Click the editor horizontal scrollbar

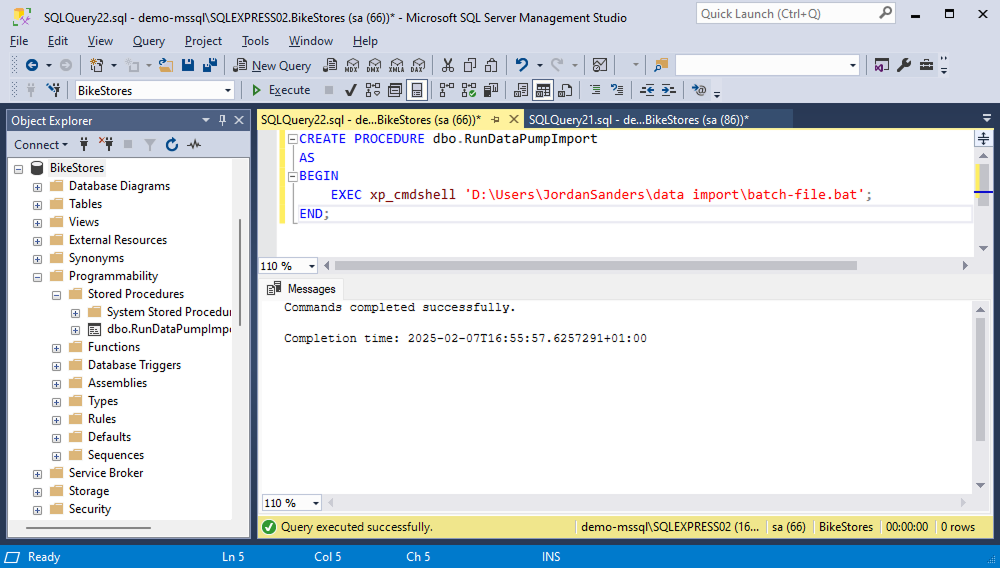596,265
